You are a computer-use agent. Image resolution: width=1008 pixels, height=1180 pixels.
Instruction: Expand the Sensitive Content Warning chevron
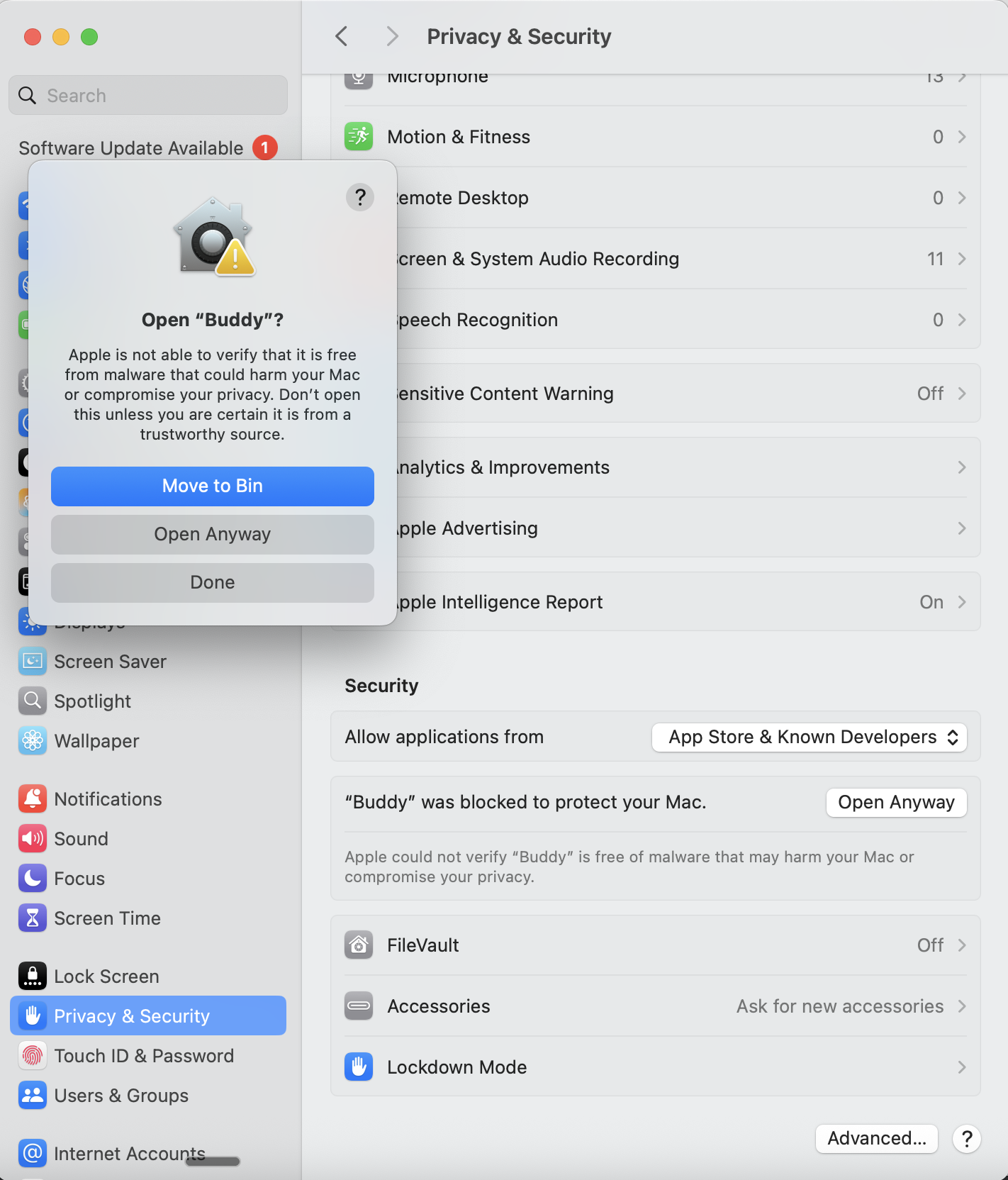962,393
